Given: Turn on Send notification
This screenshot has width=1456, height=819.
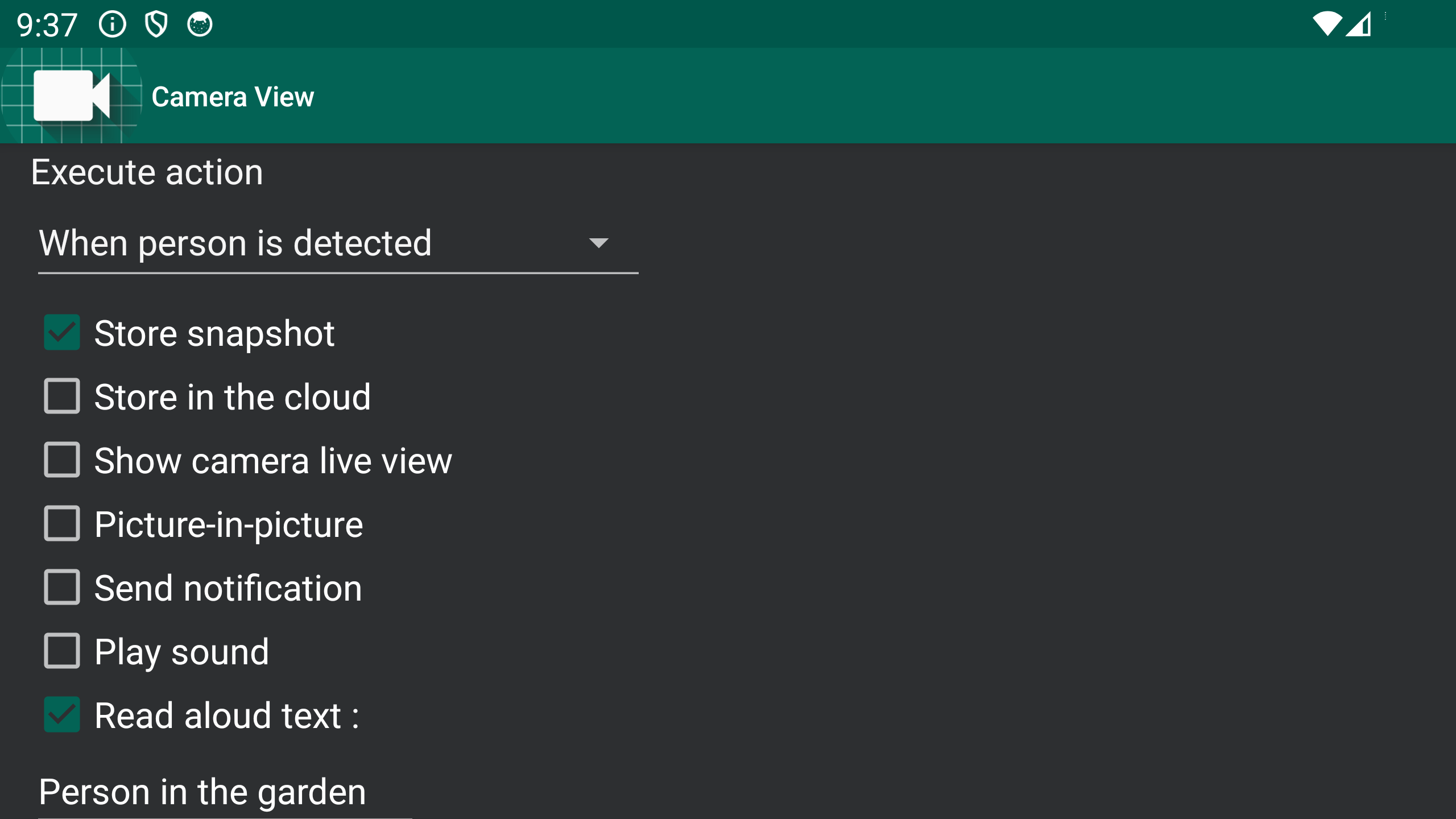Looking at the screenshot, I should (62, 588).
